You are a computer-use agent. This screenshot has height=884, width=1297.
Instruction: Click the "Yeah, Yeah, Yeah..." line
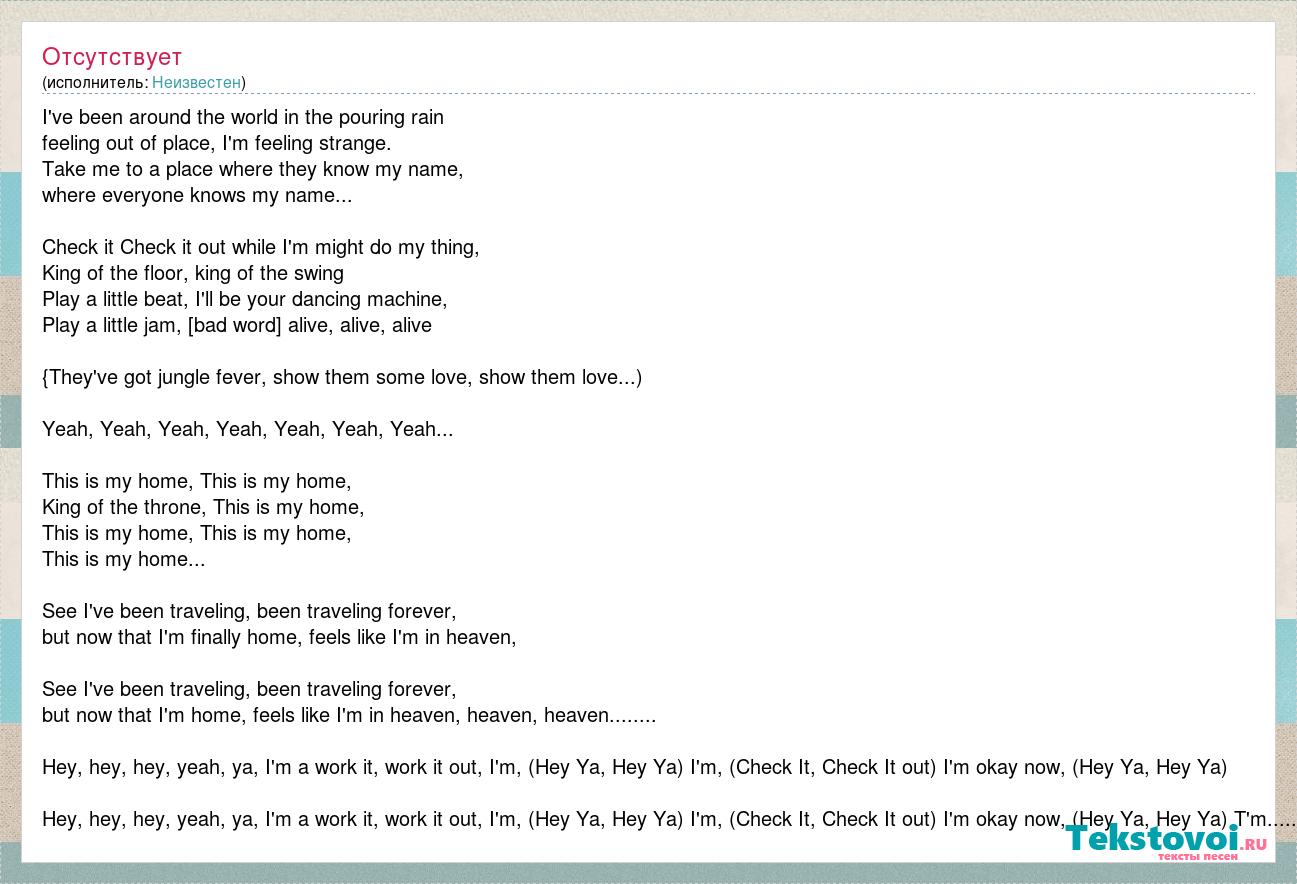[x=248, y=429]
